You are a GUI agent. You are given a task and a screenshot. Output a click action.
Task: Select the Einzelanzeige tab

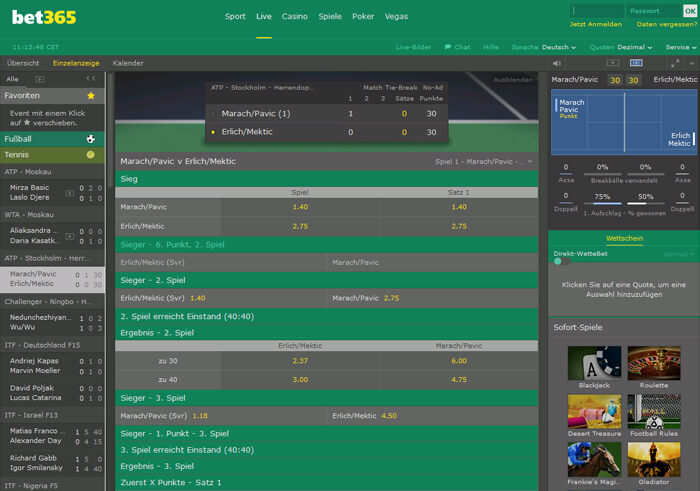[76, 63]
